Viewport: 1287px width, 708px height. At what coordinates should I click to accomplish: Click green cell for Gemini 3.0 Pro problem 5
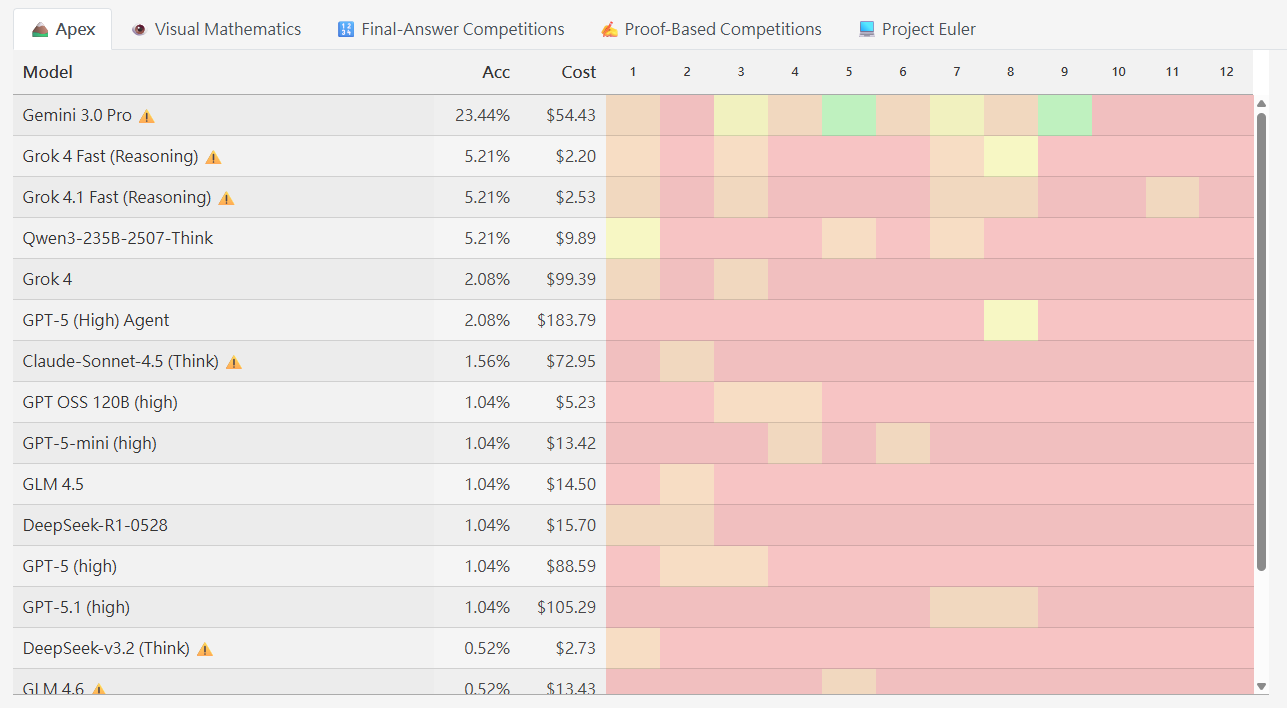[849, 116]
